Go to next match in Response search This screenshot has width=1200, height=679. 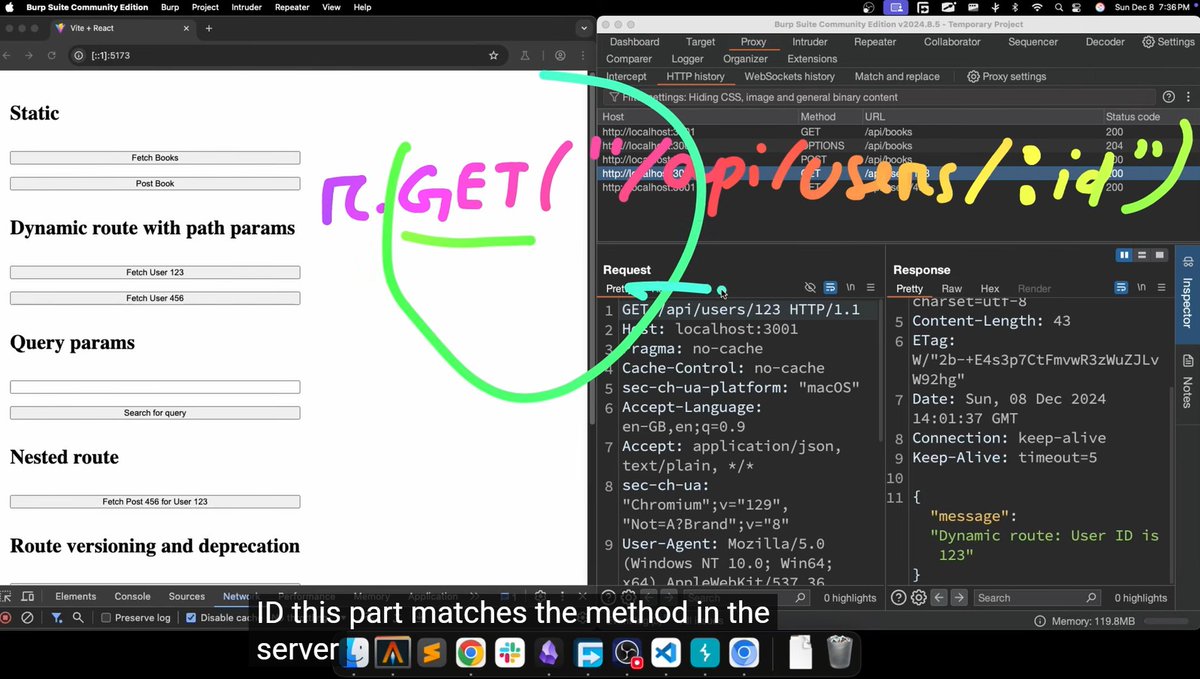pyautogui.click(x=959, y=597)
